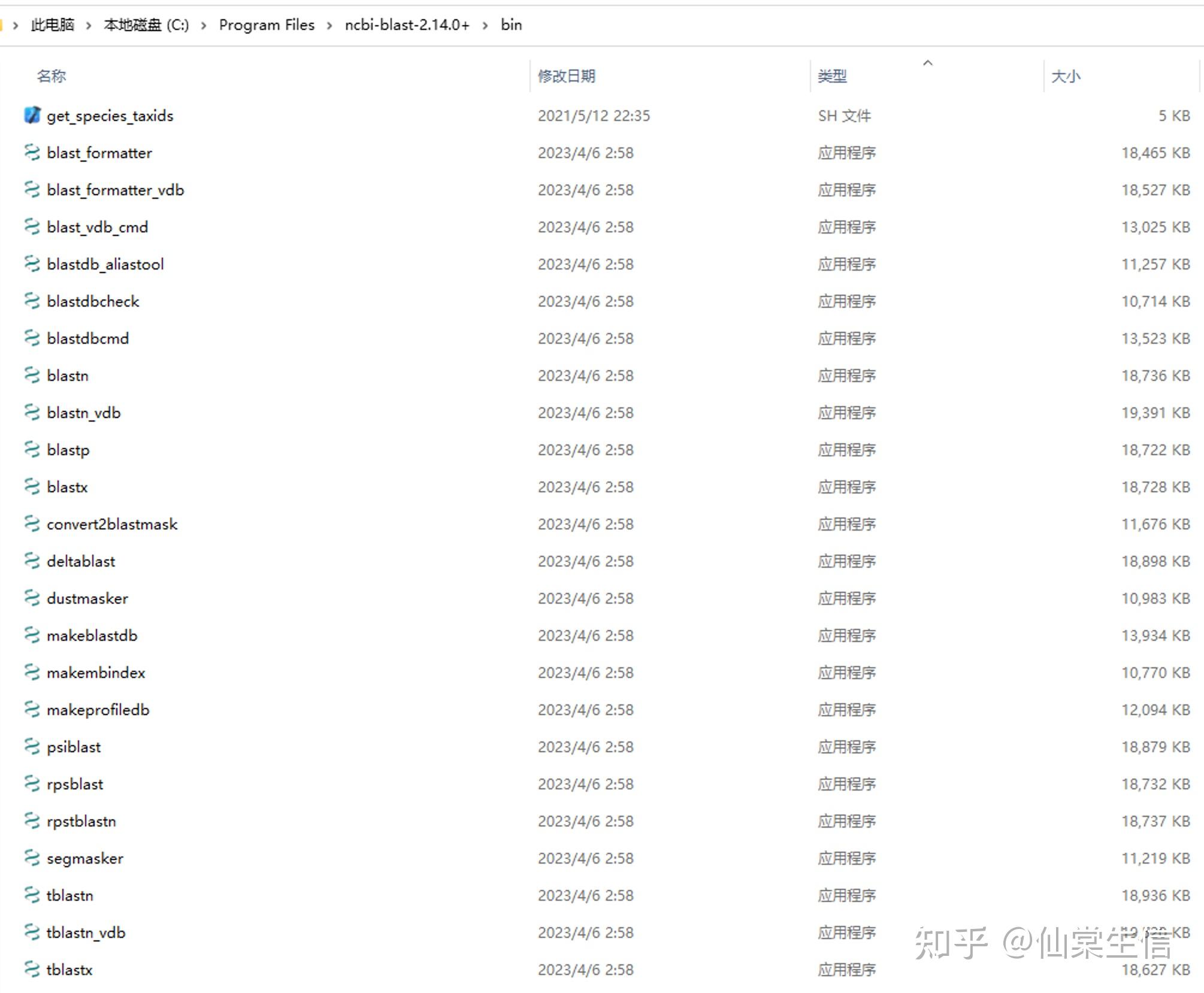Expand chevron after ncbi-blast-2.14.0+ breadcrumb
1204x993 pixels.
tap(485, 25)
